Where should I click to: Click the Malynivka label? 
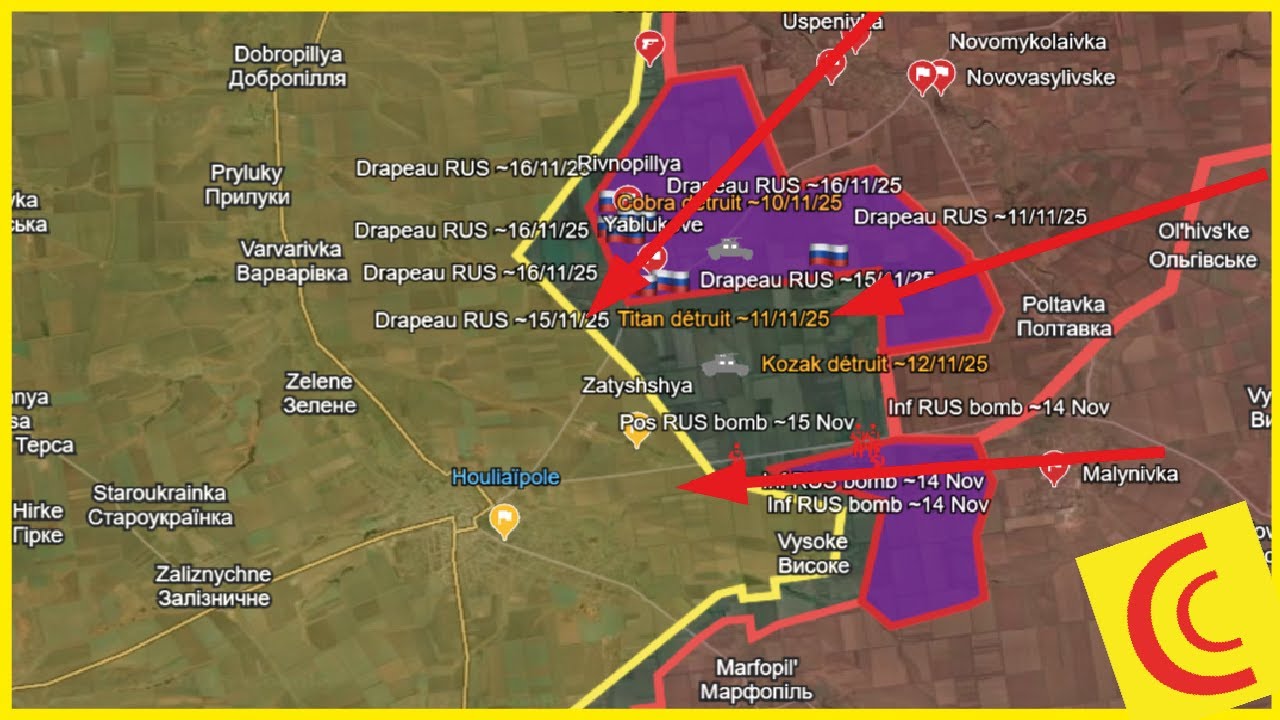[x=1129, y=474]
